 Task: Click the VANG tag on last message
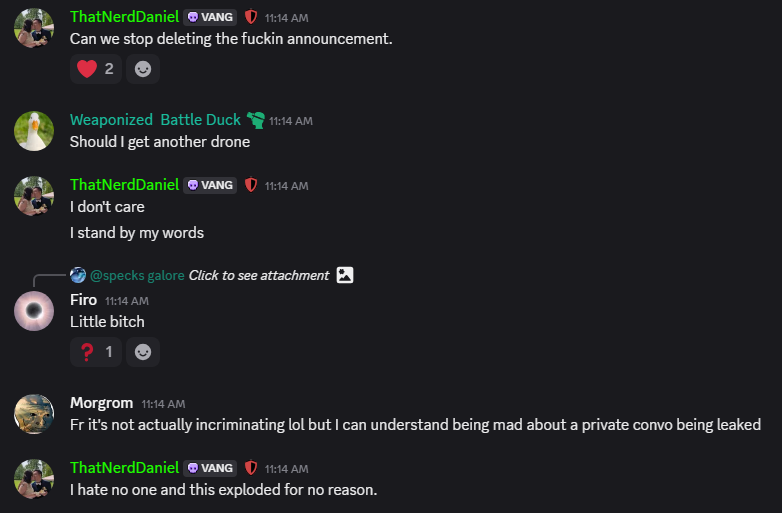coord(210,467)
